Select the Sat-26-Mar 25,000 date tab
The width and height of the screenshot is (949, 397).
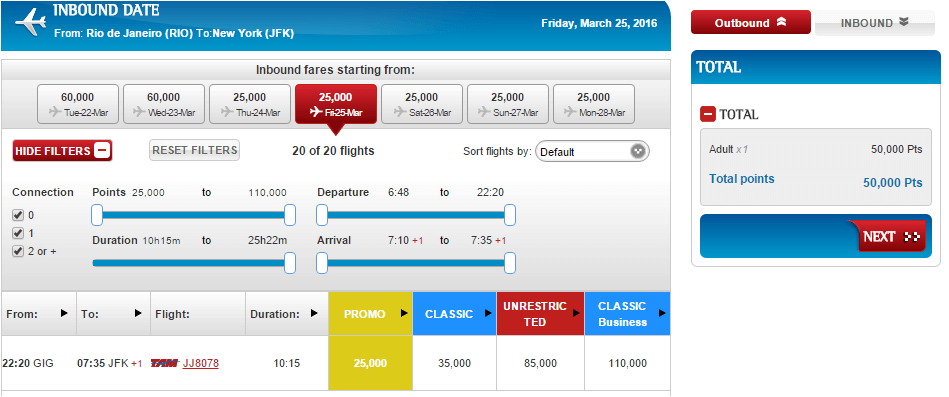[x=422, y=104]
